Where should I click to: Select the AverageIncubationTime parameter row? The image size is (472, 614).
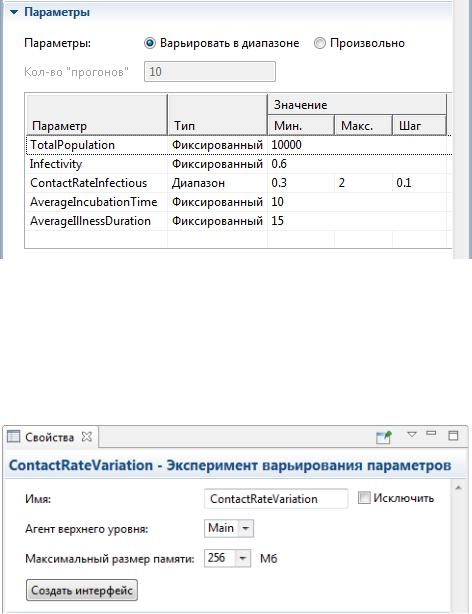(x=239, y=202)
